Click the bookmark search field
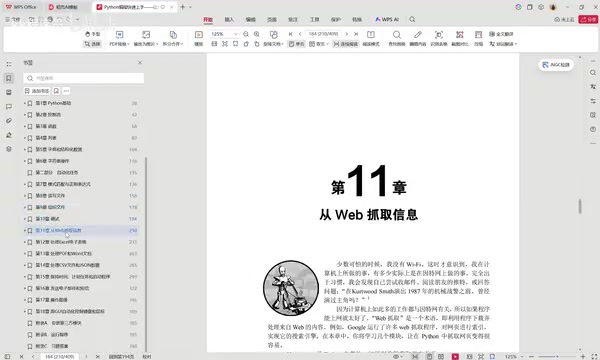 tap(84, 78)
